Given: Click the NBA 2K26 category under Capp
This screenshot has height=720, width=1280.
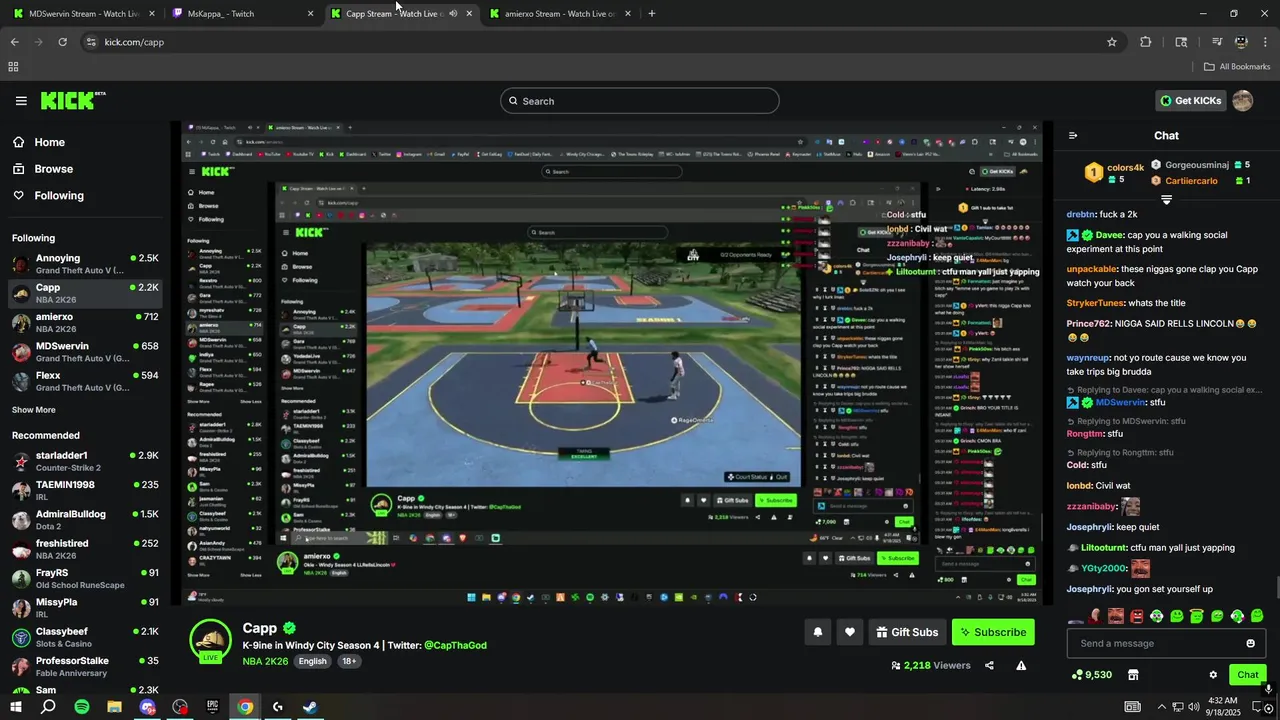Looking at the screenshot, I should click(x=265, y=661).
